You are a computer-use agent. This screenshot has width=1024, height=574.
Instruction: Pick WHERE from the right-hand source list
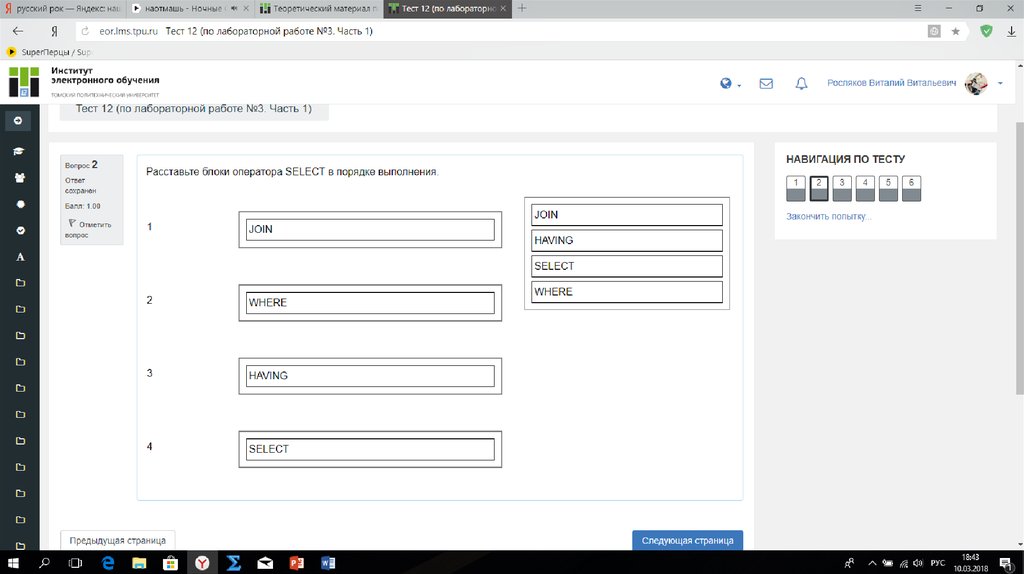click(627, 292)
